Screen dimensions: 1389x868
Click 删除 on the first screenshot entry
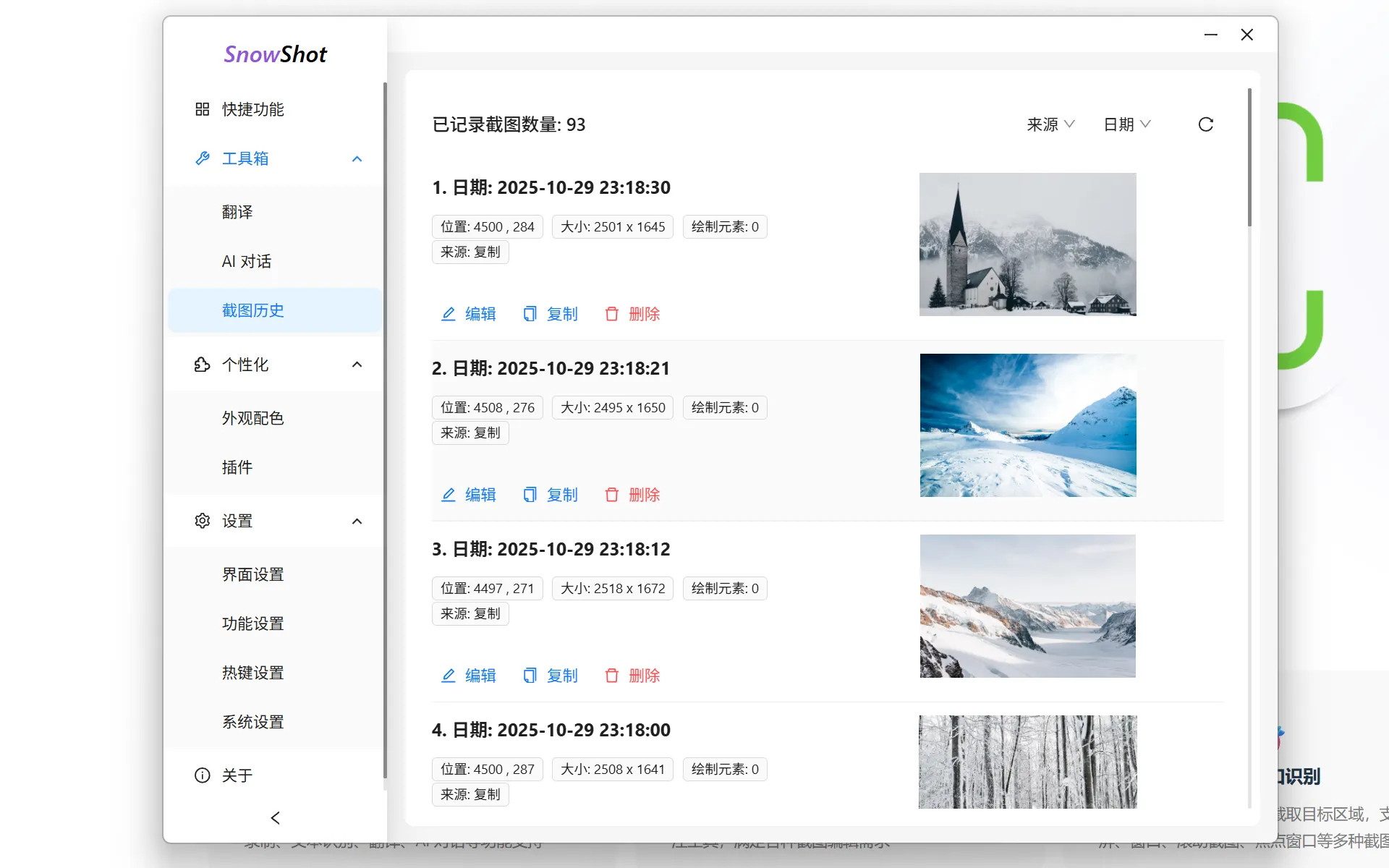[x=644, y=314]
